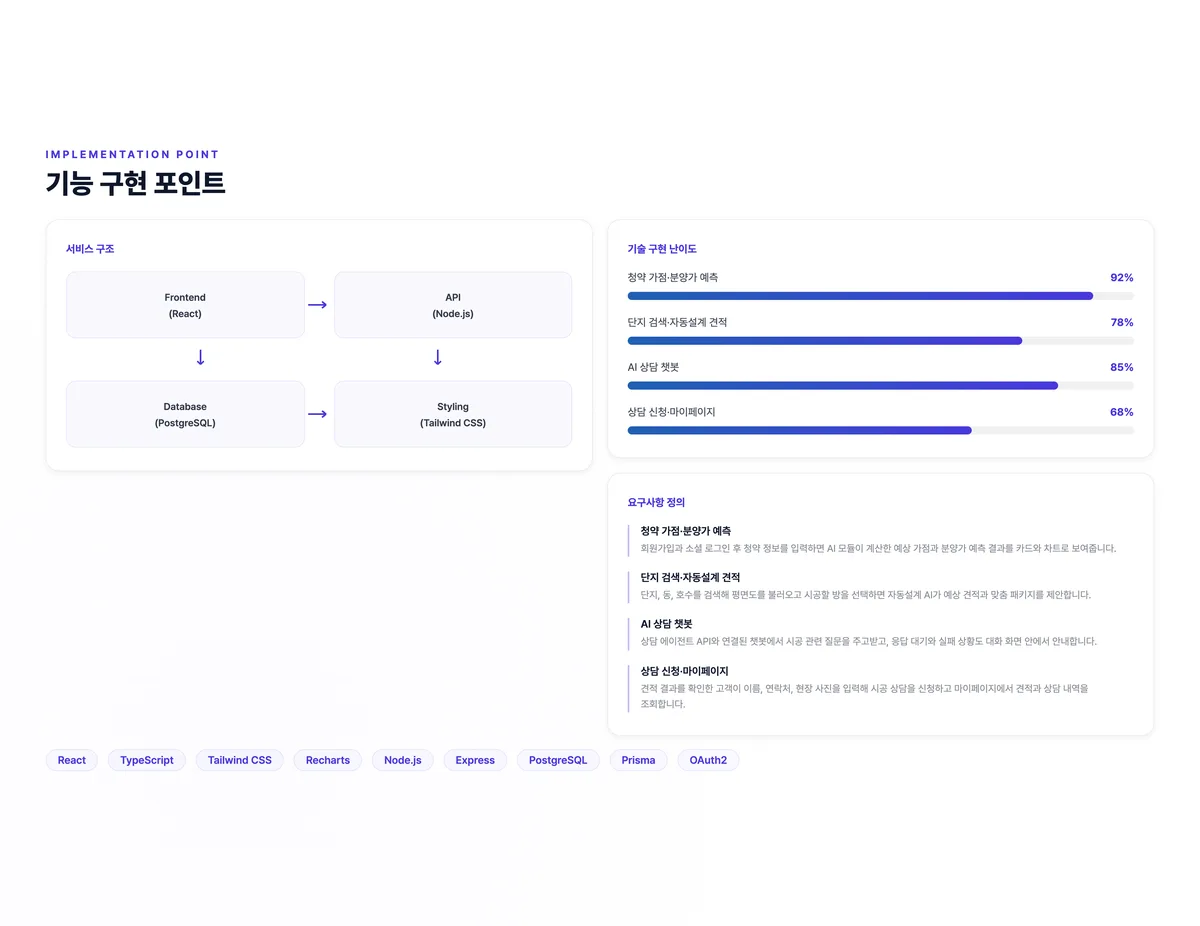Click the 78% value label
This screenshot has width=1200, height=926.
(1122, 322)
